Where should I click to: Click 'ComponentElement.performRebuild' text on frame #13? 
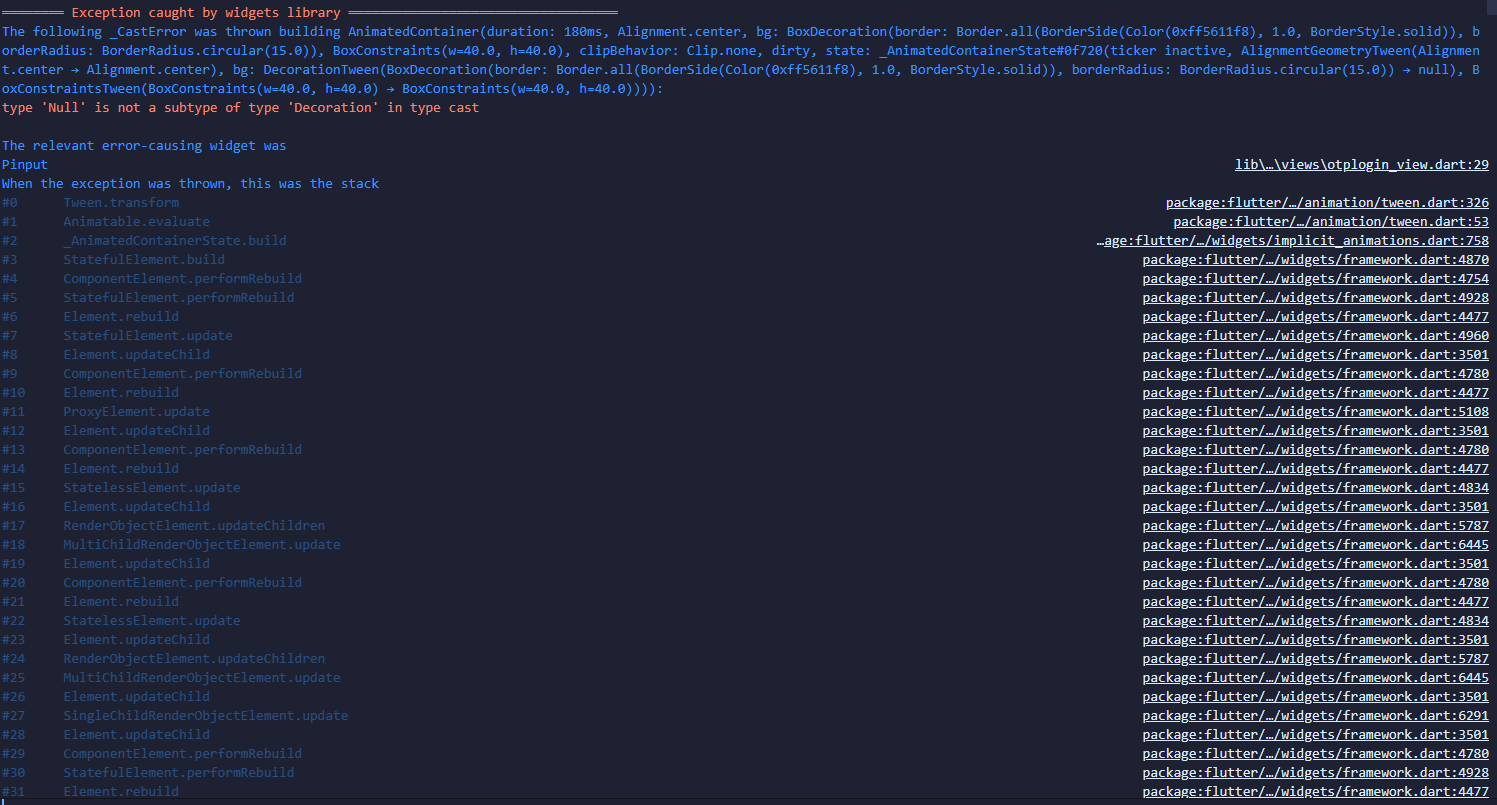(183, 450)
